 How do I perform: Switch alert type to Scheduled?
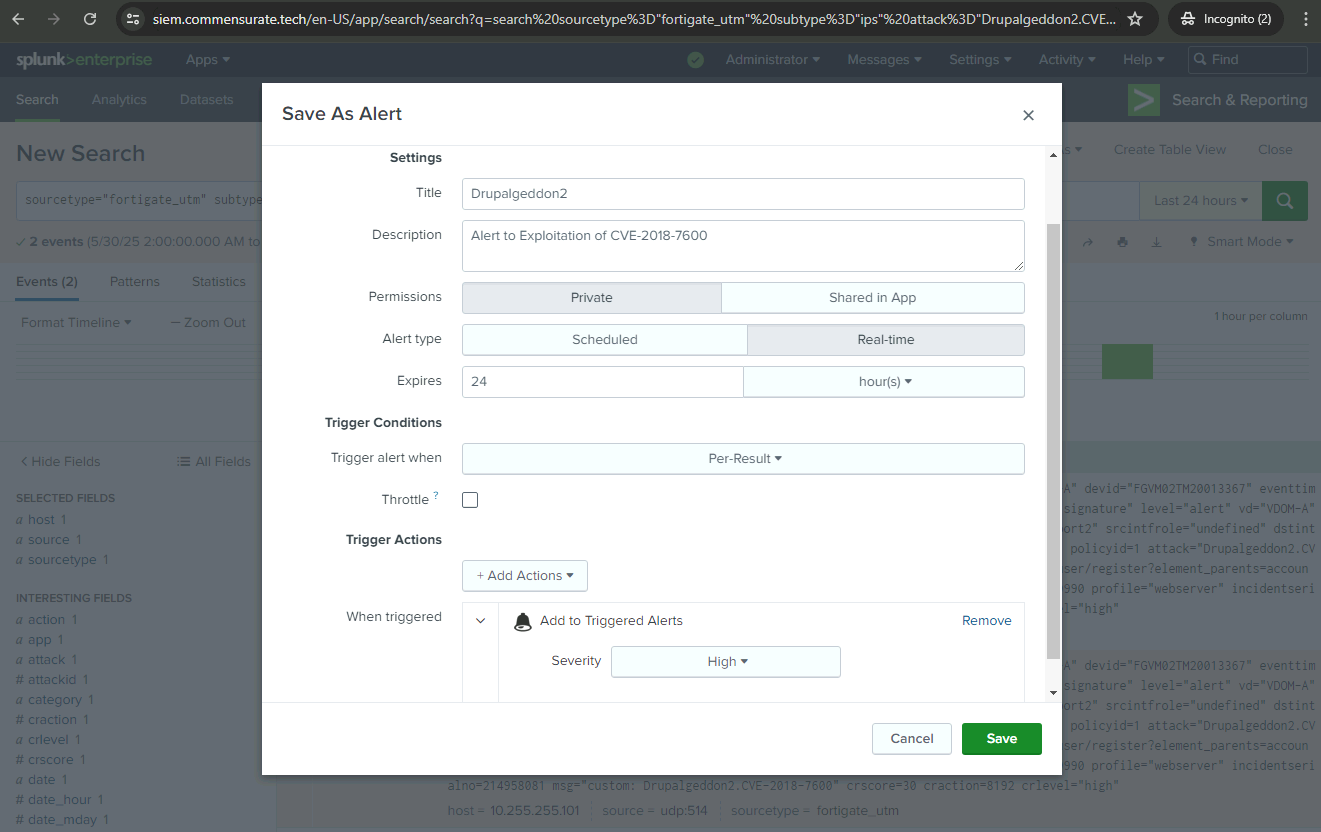coord(604,340)
